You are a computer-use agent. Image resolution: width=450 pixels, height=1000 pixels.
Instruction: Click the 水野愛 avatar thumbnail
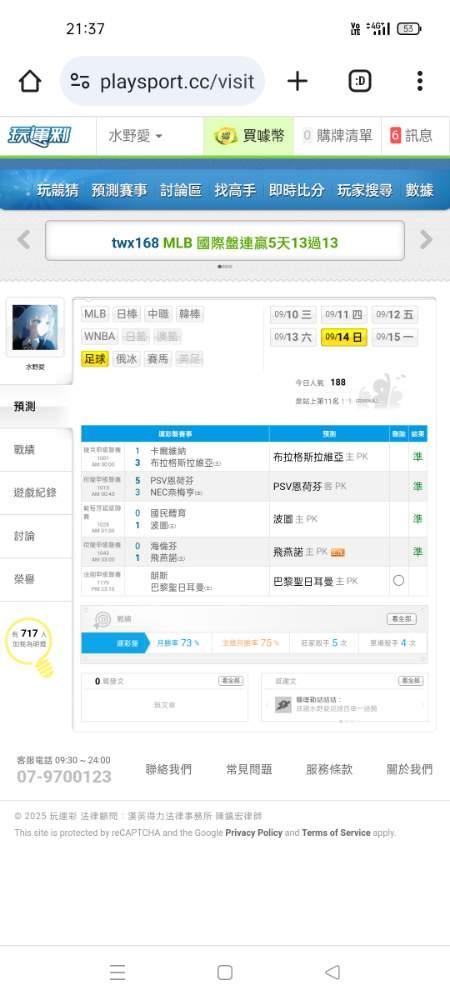(x=35, y=327)
